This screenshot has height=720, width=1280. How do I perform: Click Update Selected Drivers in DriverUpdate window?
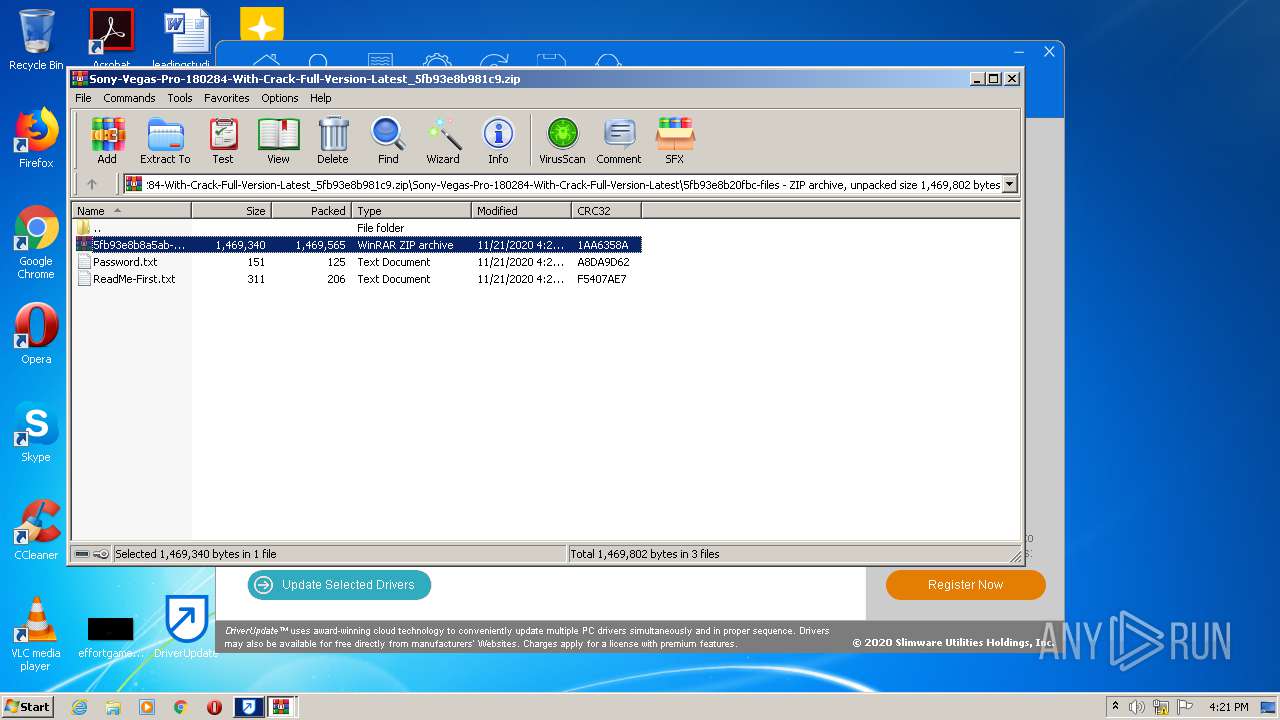pyautogui.click(x=339, y=585)
